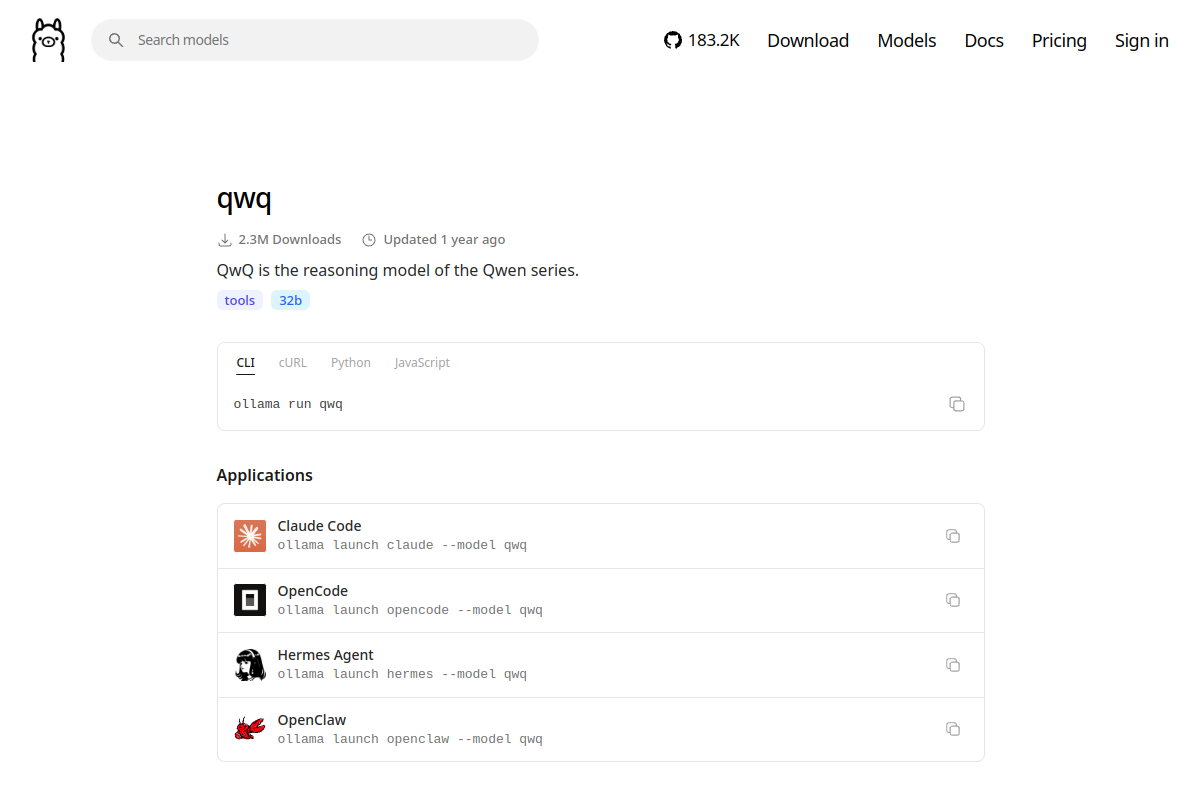Open the Pricing page

[x=1059, y=40]
